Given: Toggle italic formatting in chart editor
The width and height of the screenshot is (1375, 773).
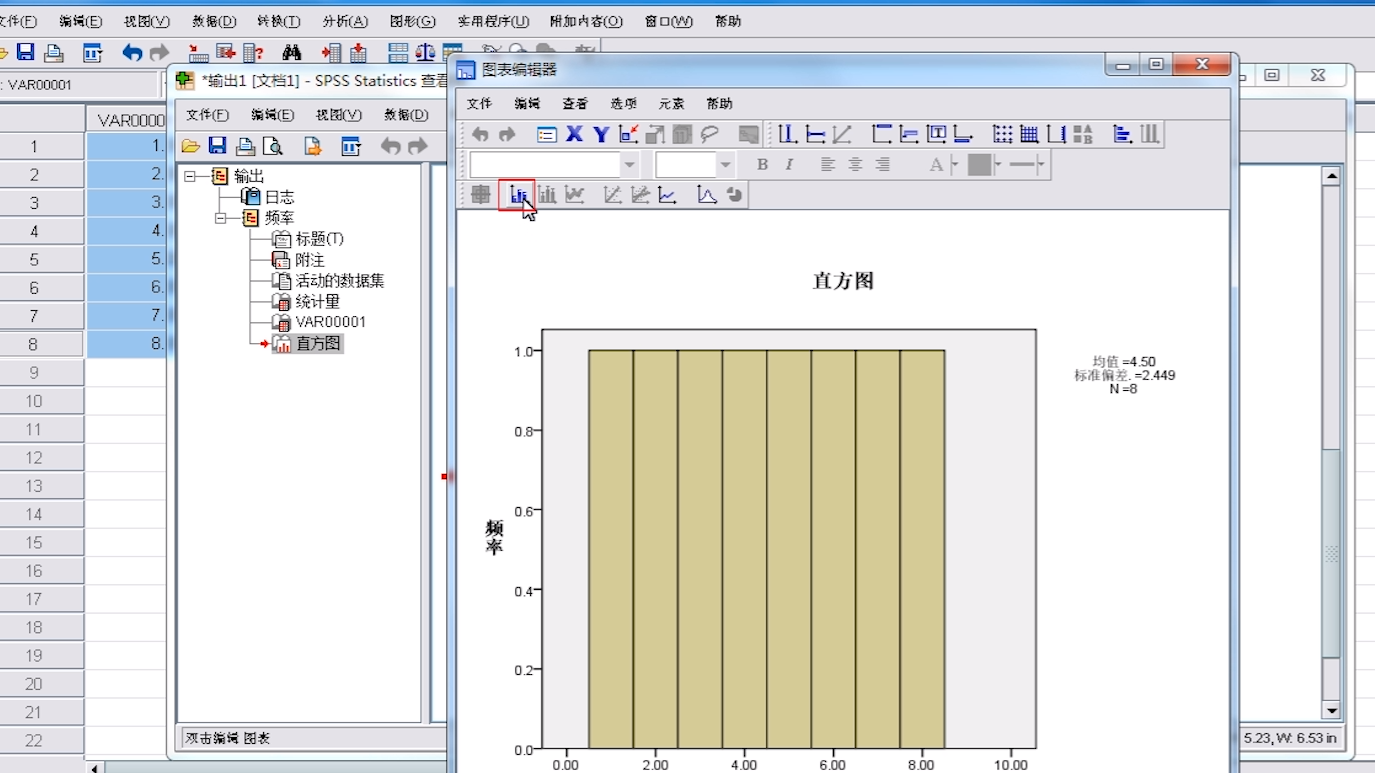Looking at the screenshot, I should pyautogui.click(x=789, y=165).
